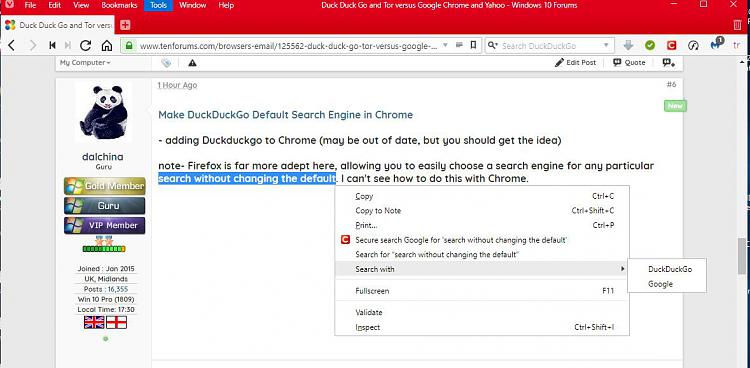750x368 pixels.
Task: Go to the home page
Action: click(x=107, y=45)
